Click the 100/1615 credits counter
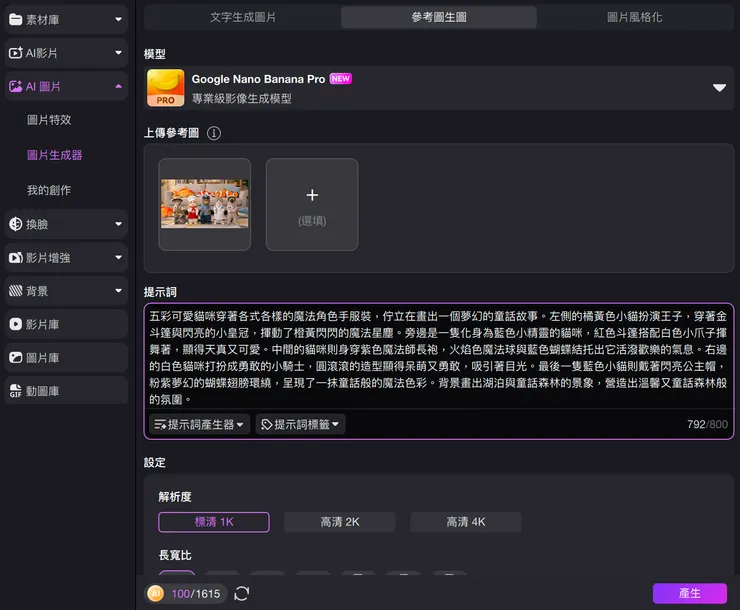Screen dimensions: 740x610 coord(196,593)
